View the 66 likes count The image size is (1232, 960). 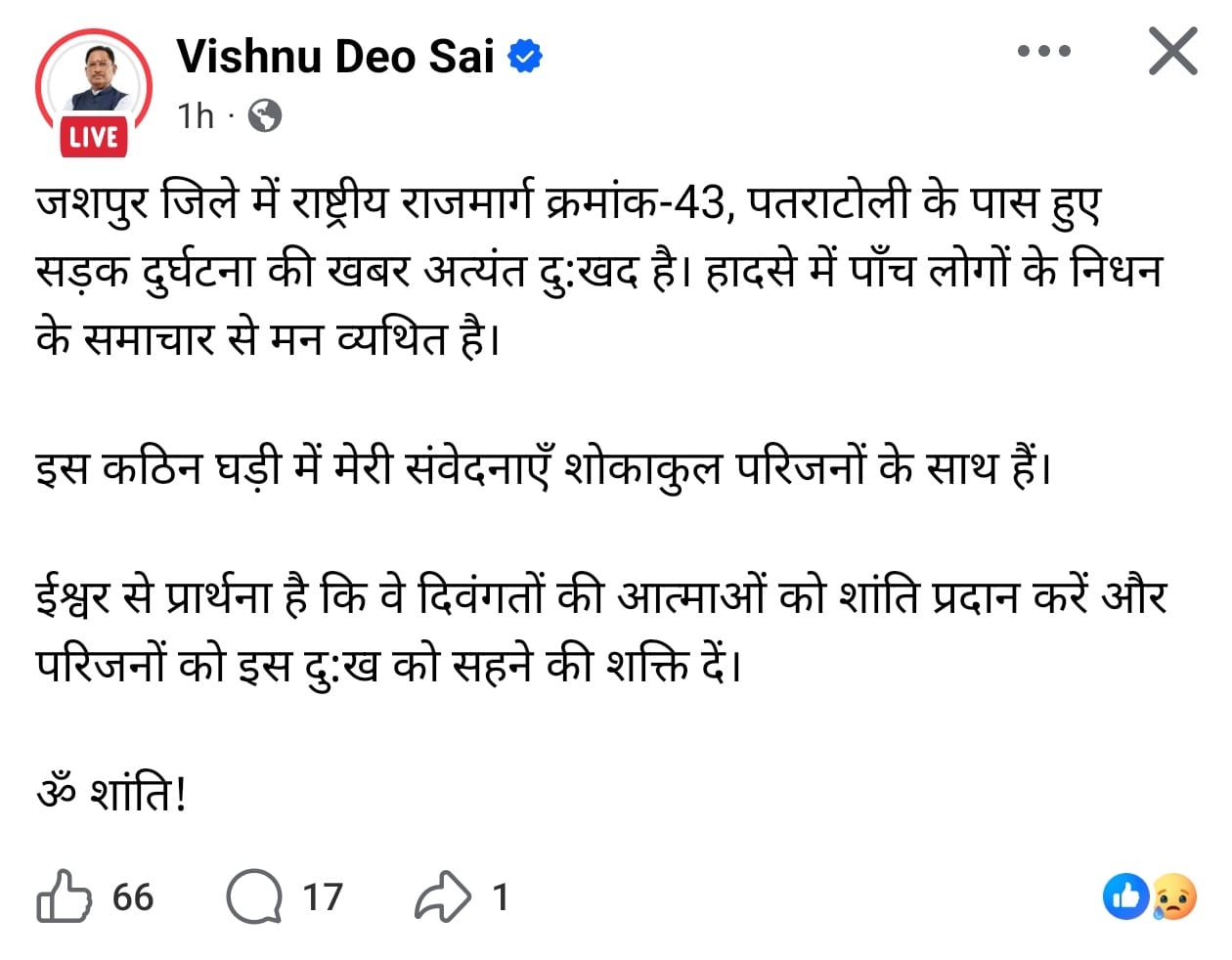click(133, 896)
